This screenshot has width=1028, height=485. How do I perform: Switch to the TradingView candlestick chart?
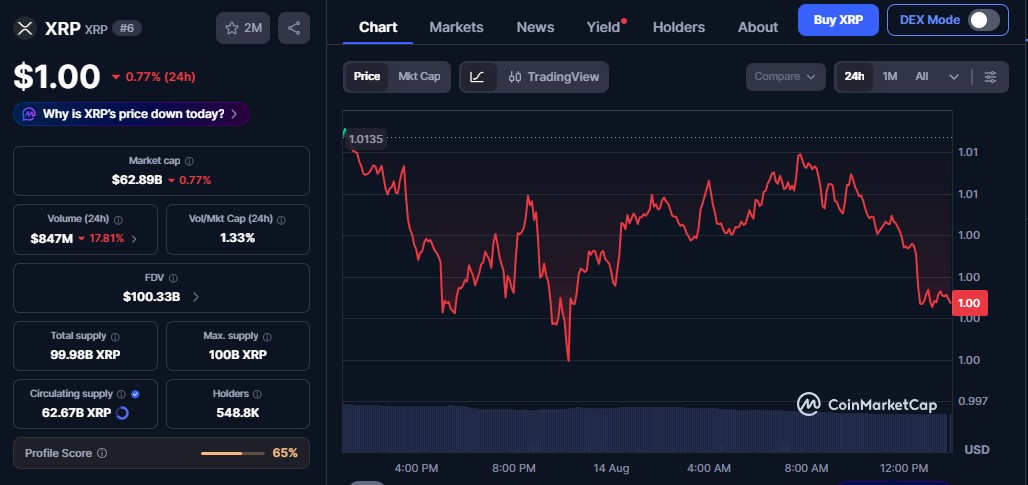pos(553,77)
